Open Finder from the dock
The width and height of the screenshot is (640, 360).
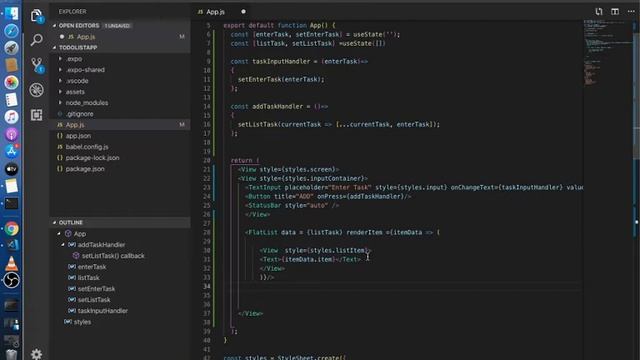[x=11, y=13]
